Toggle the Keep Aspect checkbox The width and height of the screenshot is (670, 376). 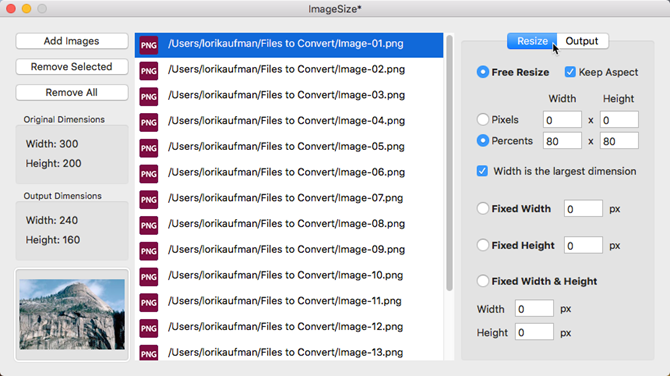(570, 72)
